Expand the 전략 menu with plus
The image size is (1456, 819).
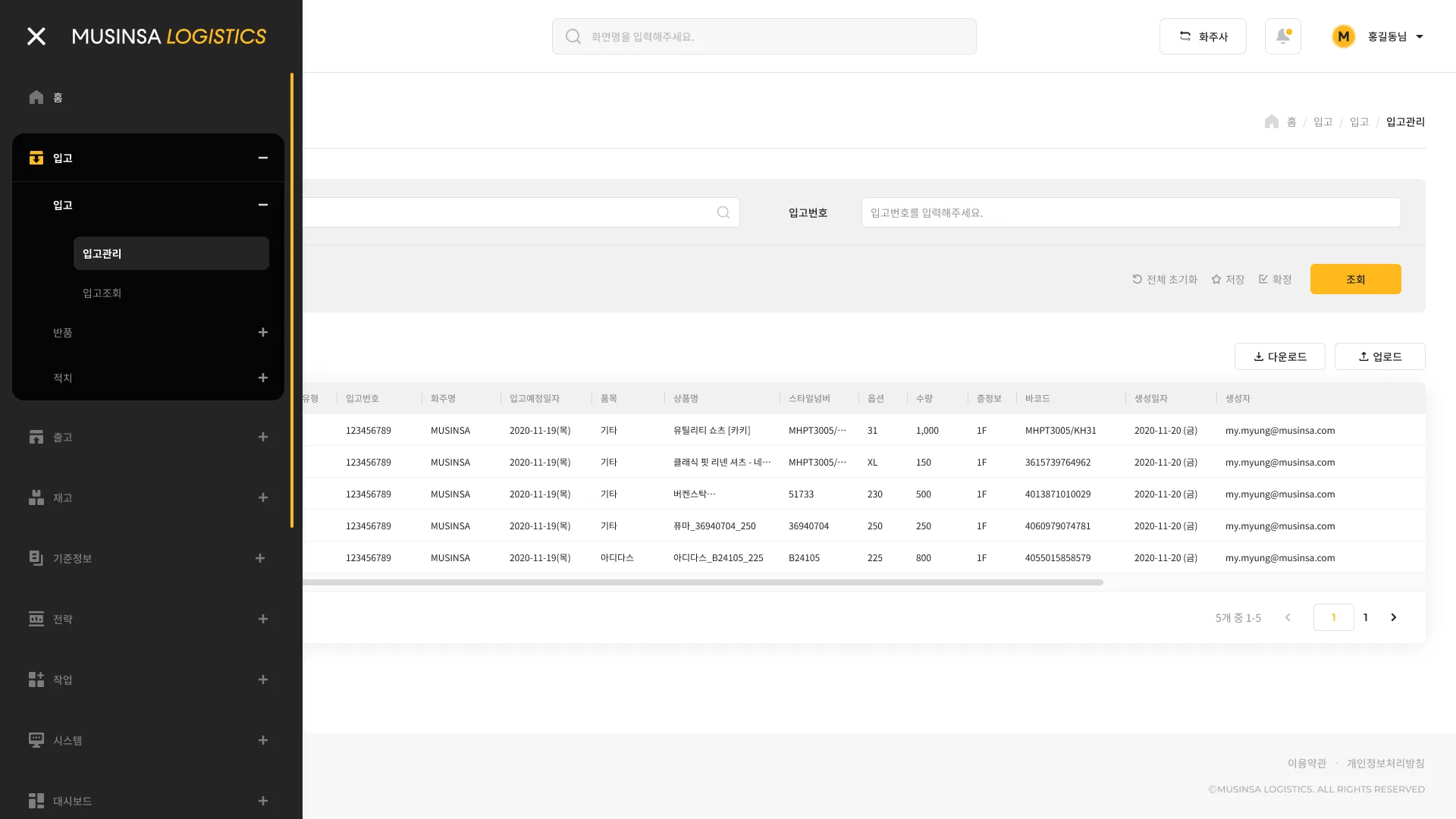[263, 619]
